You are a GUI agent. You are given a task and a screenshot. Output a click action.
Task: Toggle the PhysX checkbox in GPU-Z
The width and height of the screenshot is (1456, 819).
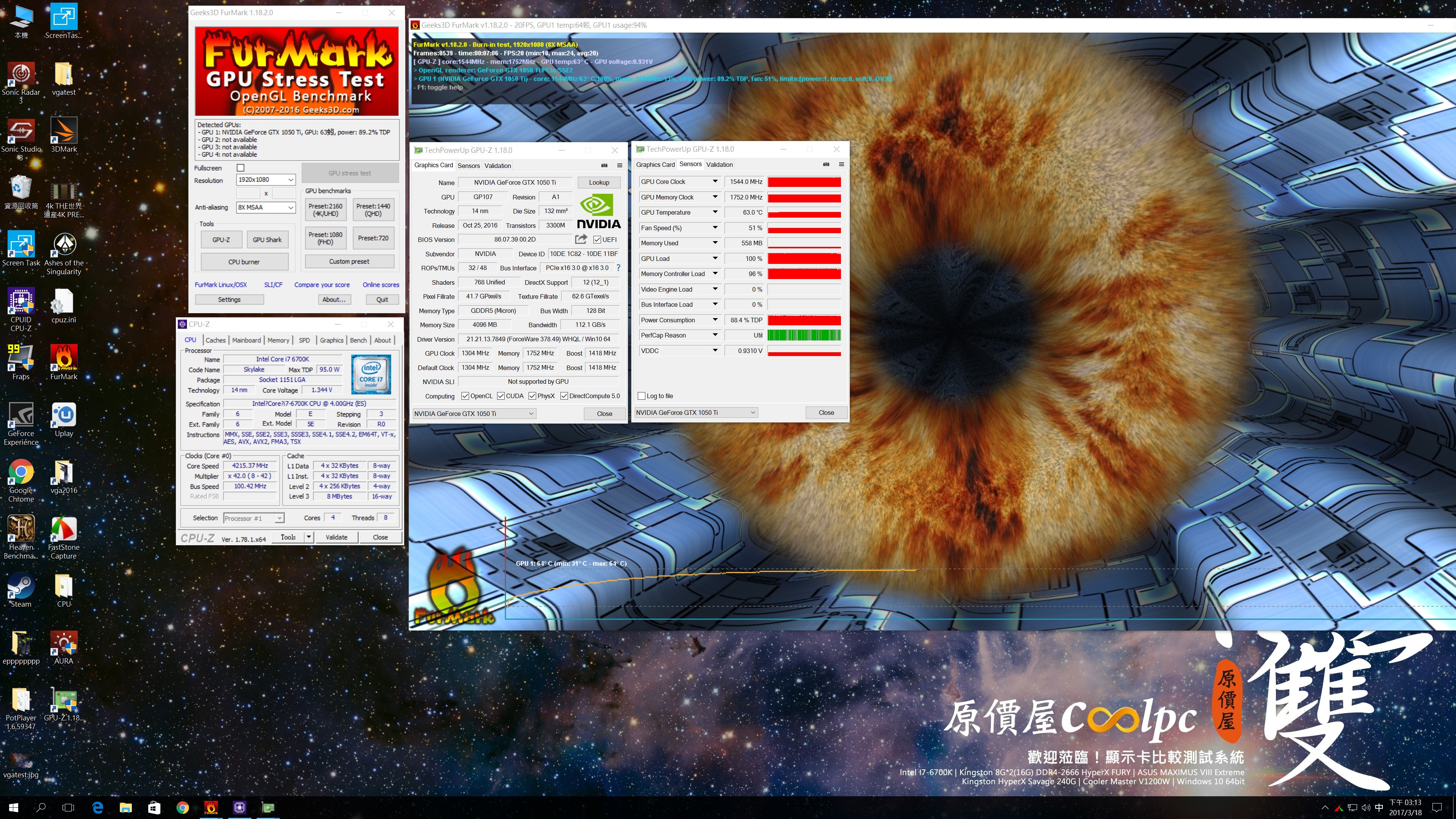click(x=532, y=396)
